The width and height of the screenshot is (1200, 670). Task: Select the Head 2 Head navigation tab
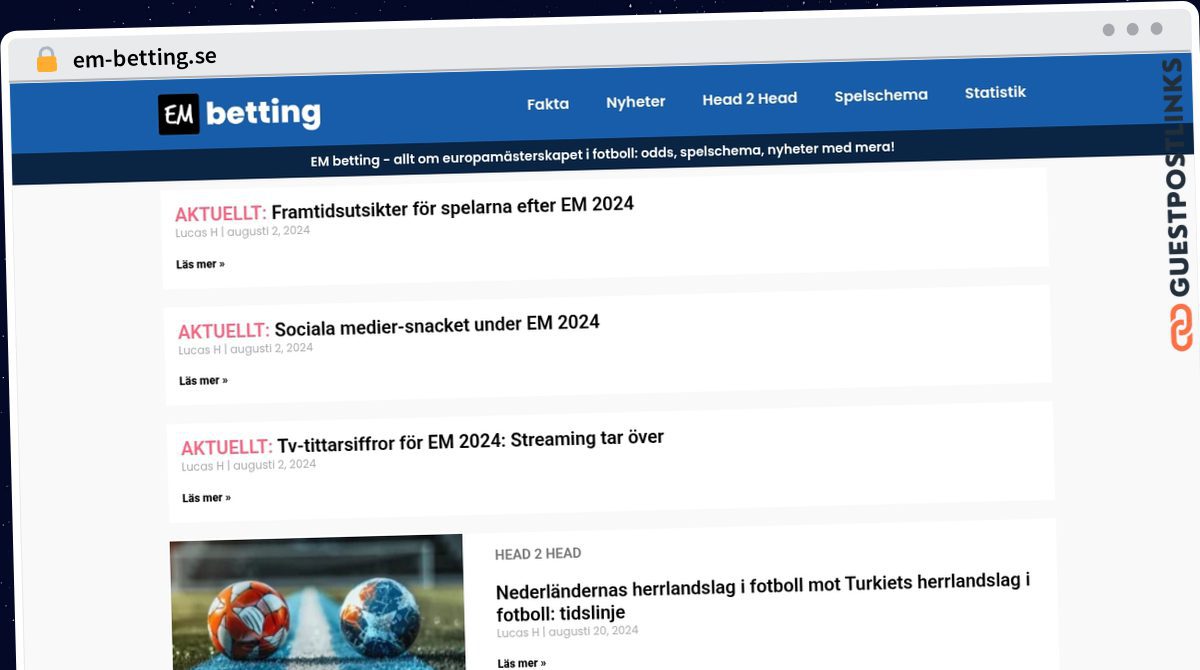coord(750,98)
